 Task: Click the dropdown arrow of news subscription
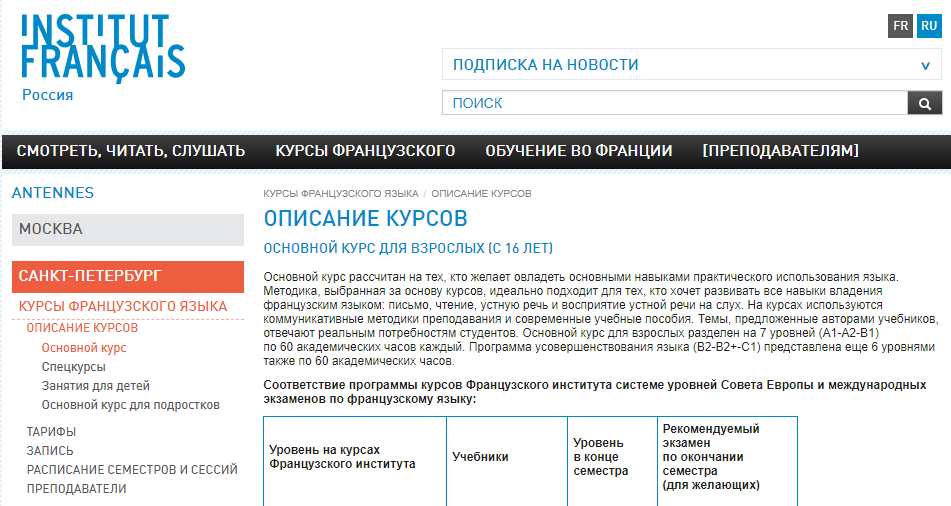[925, 65]
